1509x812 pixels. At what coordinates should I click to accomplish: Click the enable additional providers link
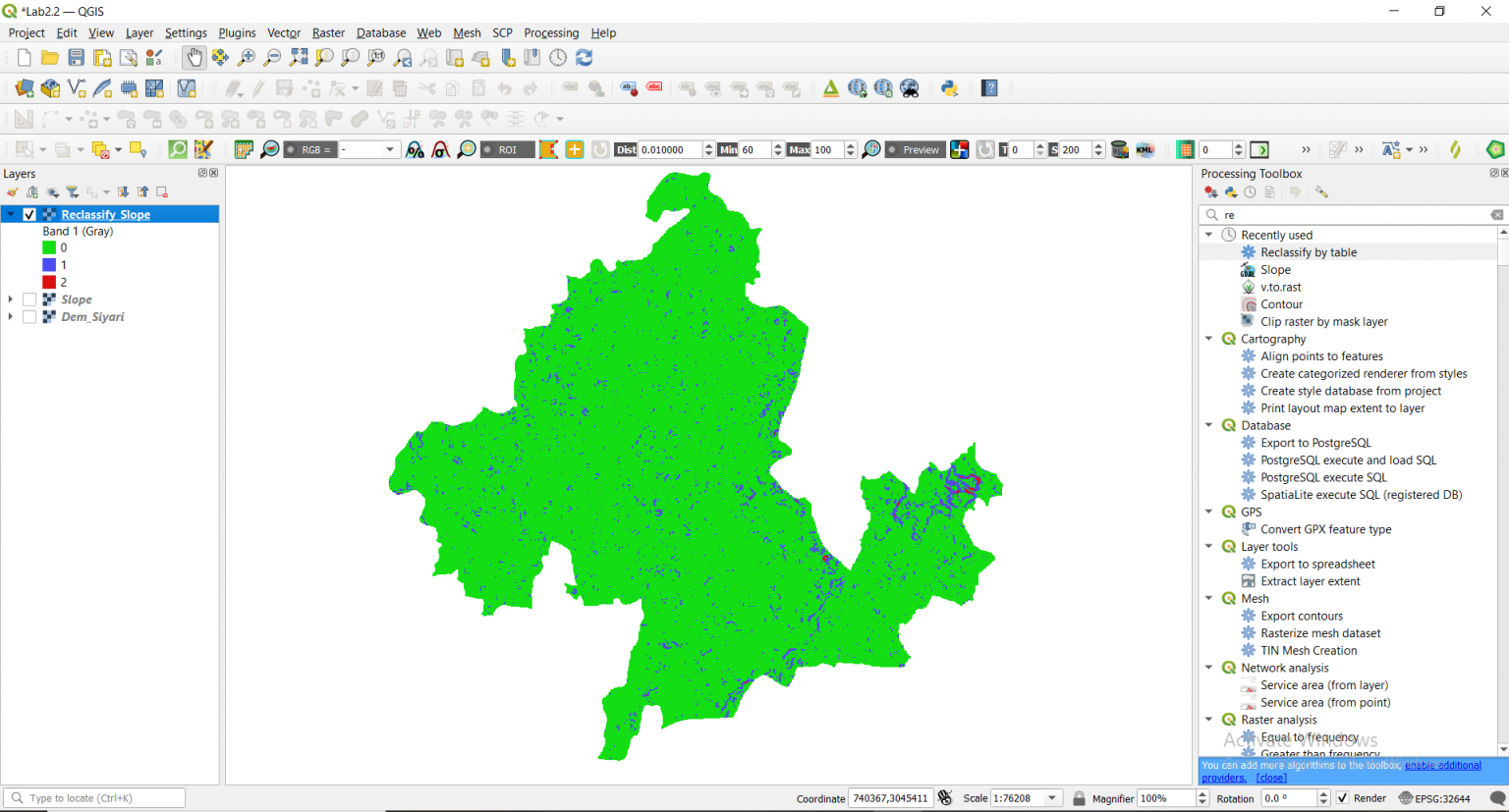[1443, 765]
